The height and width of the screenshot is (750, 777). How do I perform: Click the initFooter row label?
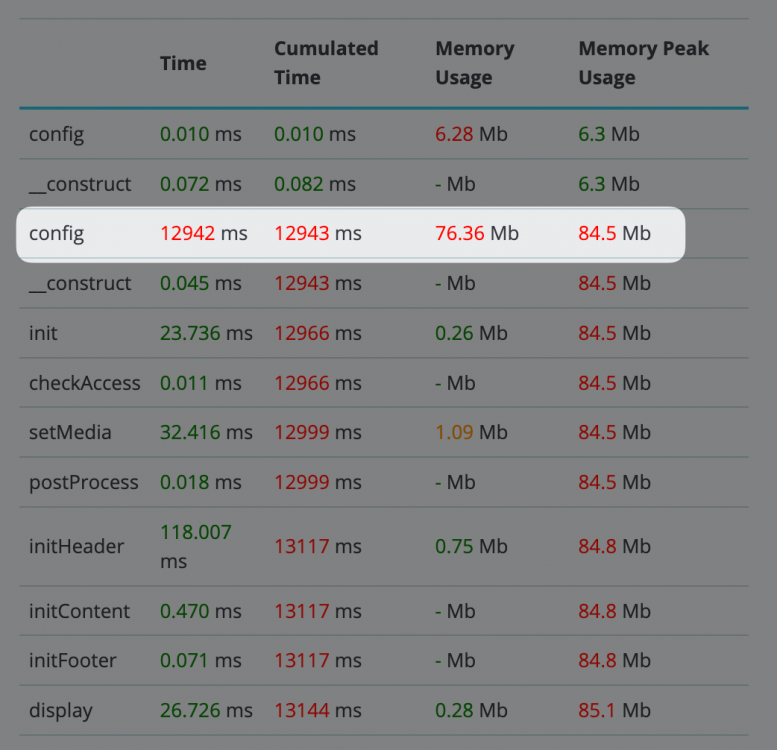[72, 660]
